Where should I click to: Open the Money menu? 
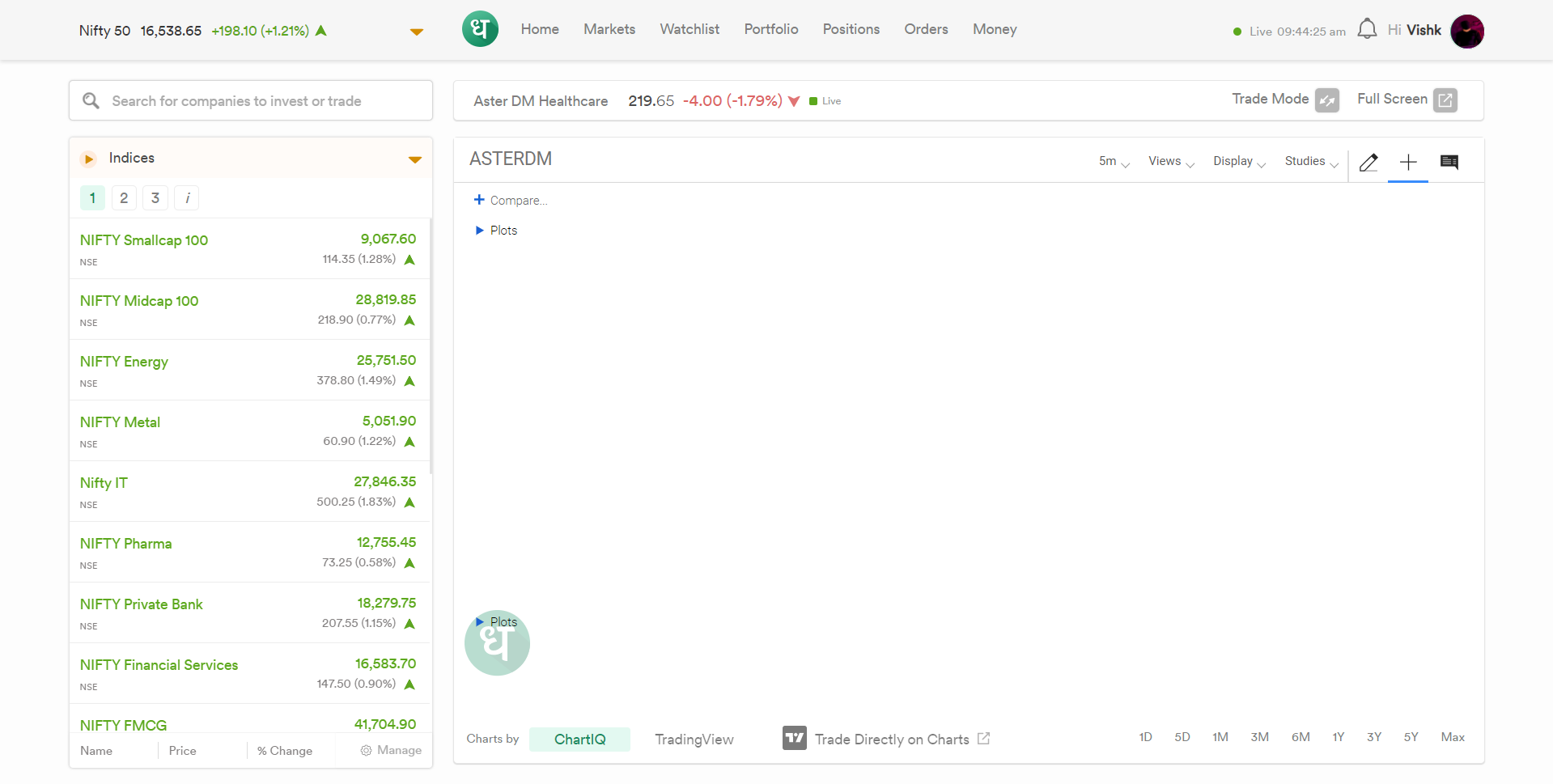995,29
